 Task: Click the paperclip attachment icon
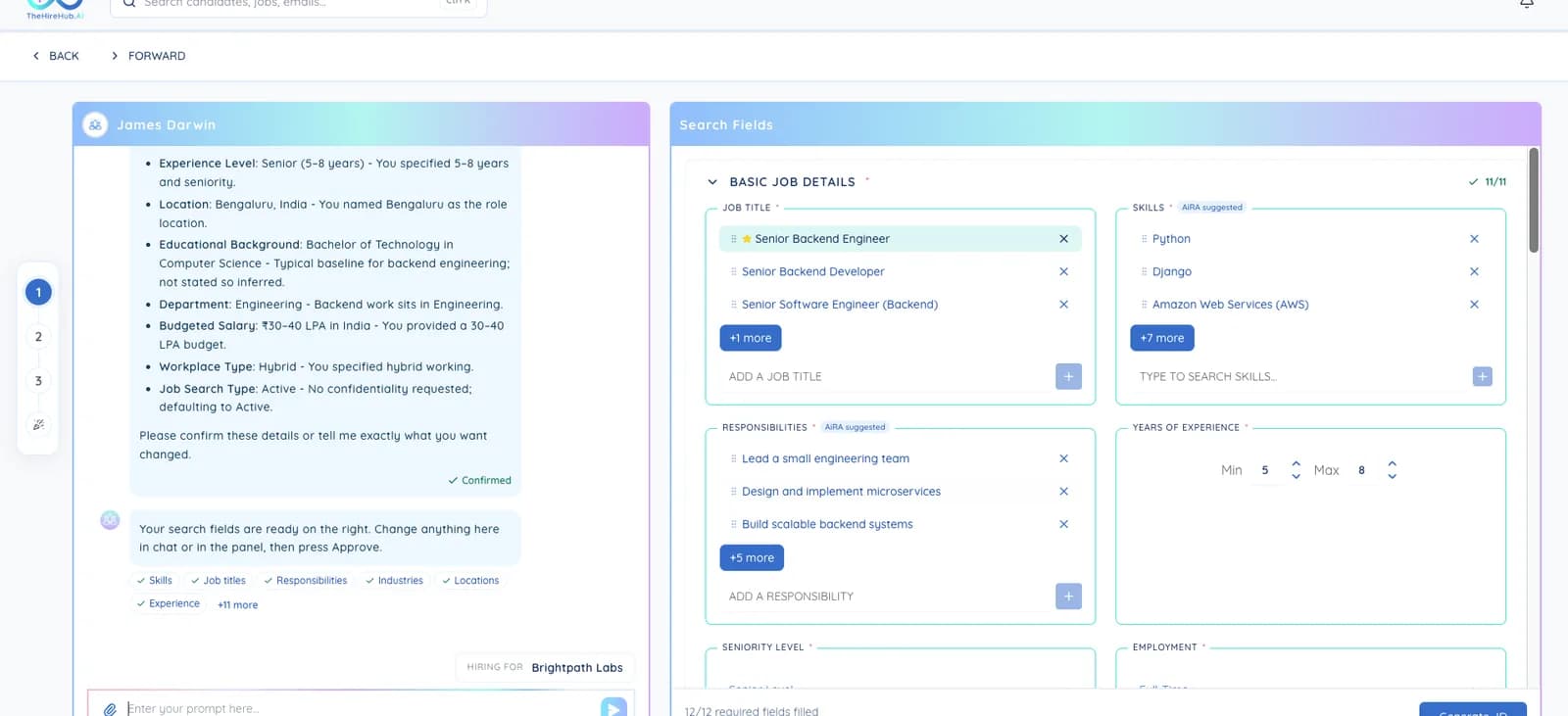(x=111, y=709)
